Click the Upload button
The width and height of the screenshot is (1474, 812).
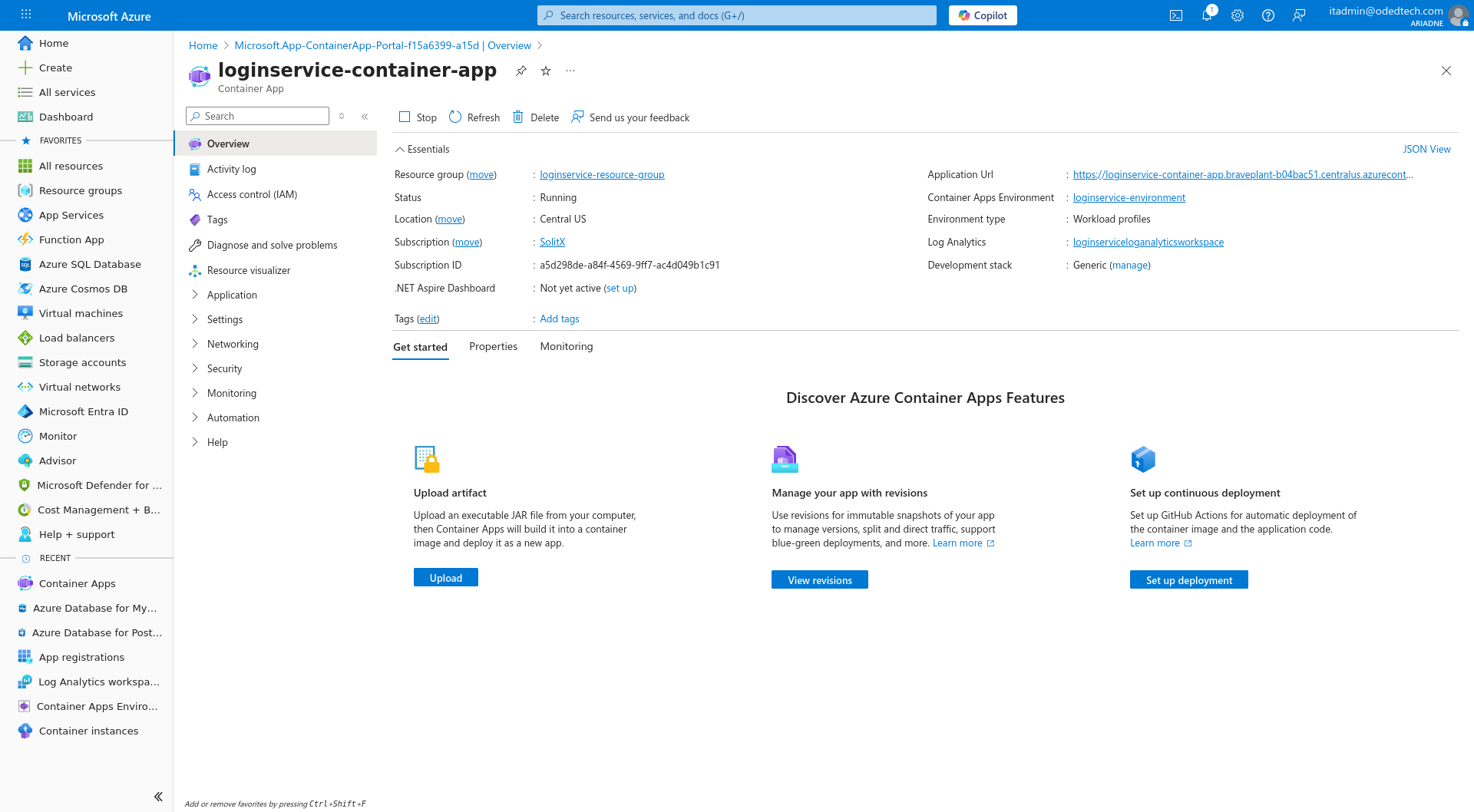click(x=445, y=577)
